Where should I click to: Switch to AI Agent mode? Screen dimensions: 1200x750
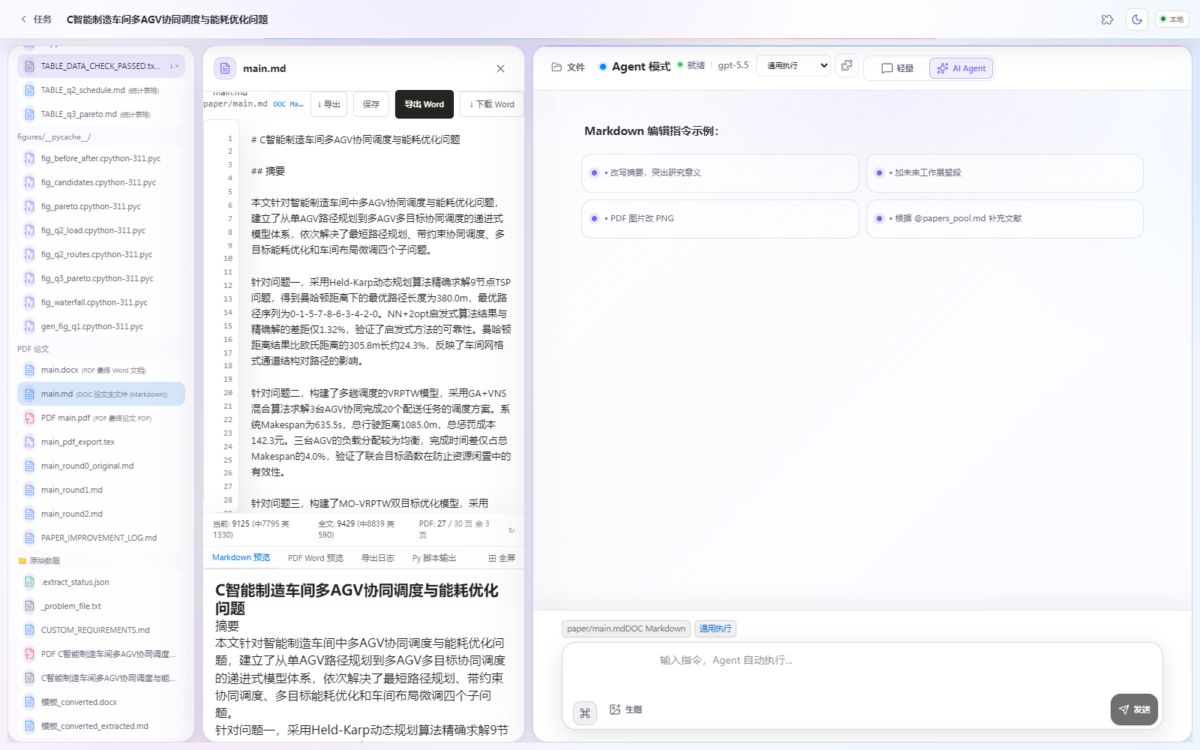click(961, 68)
